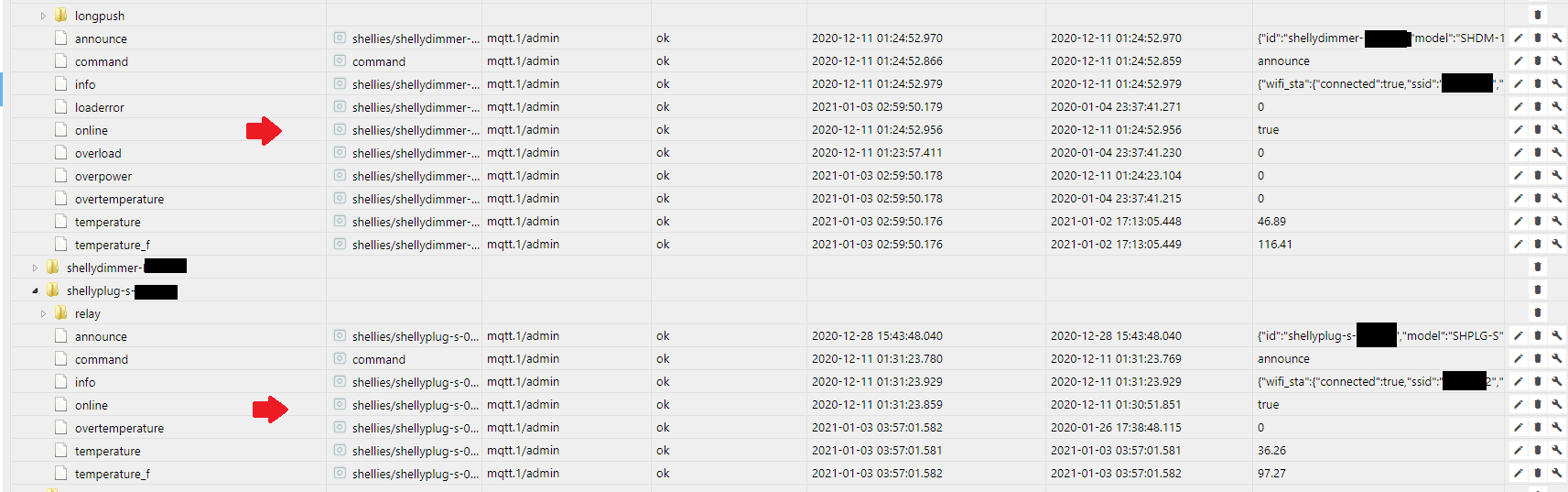Edit the loaderror object with pencil icon

click(x=1518, y=106)
